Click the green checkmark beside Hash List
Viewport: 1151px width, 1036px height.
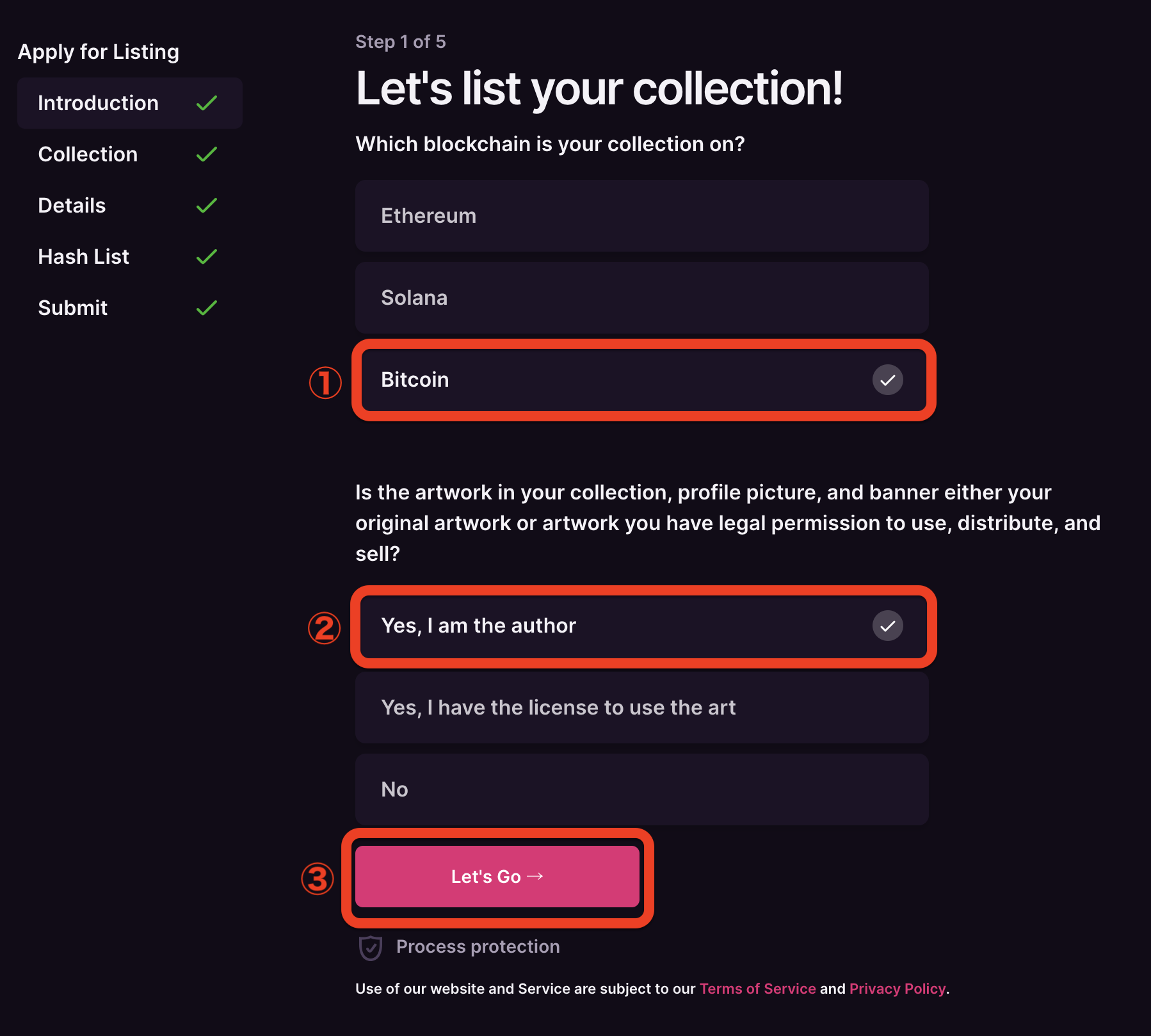click(x=207, y=257)
